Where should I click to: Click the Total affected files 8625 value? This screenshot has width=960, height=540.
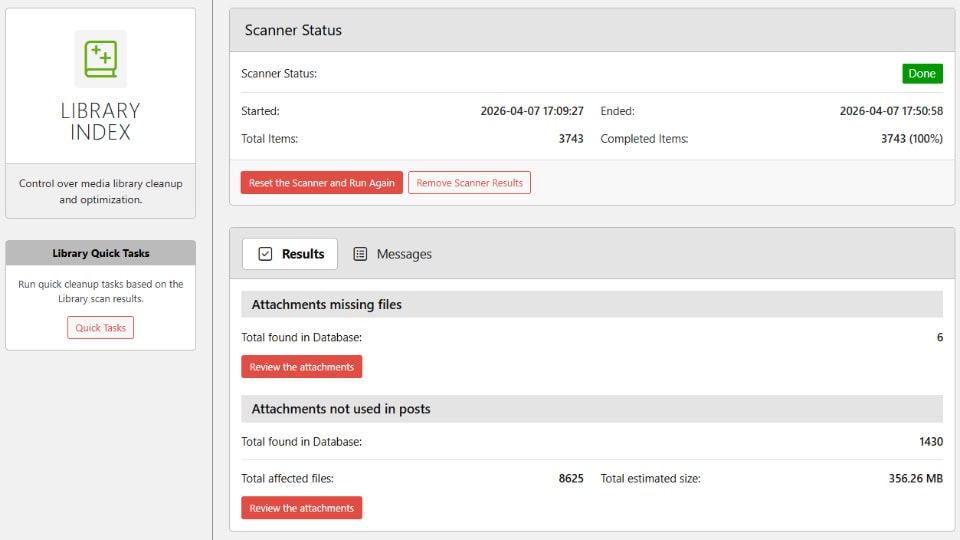point(571,479)
